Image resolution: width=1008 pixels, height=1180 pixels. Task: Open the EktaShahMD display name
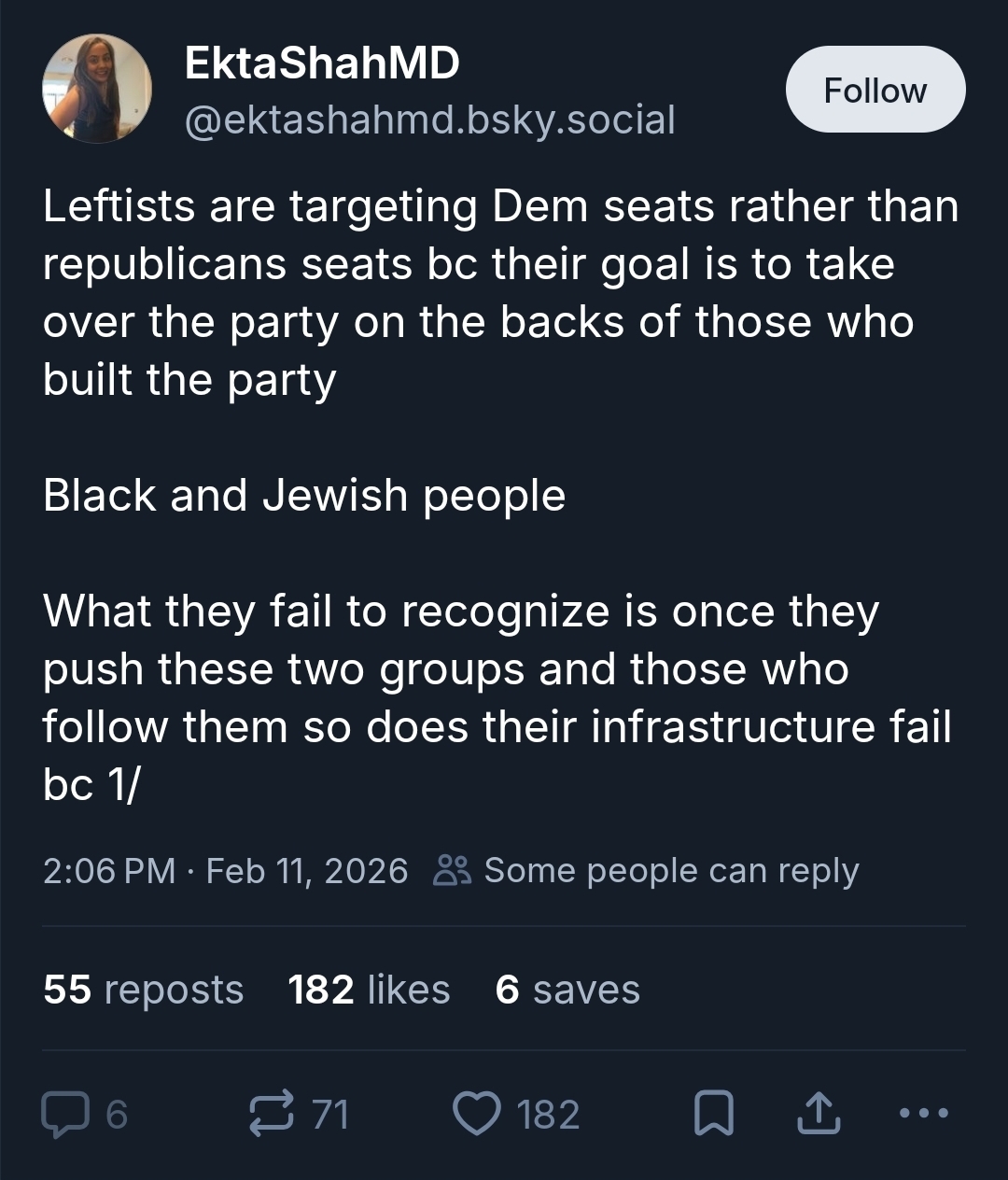pyautogui.click(x=322, y=63)
